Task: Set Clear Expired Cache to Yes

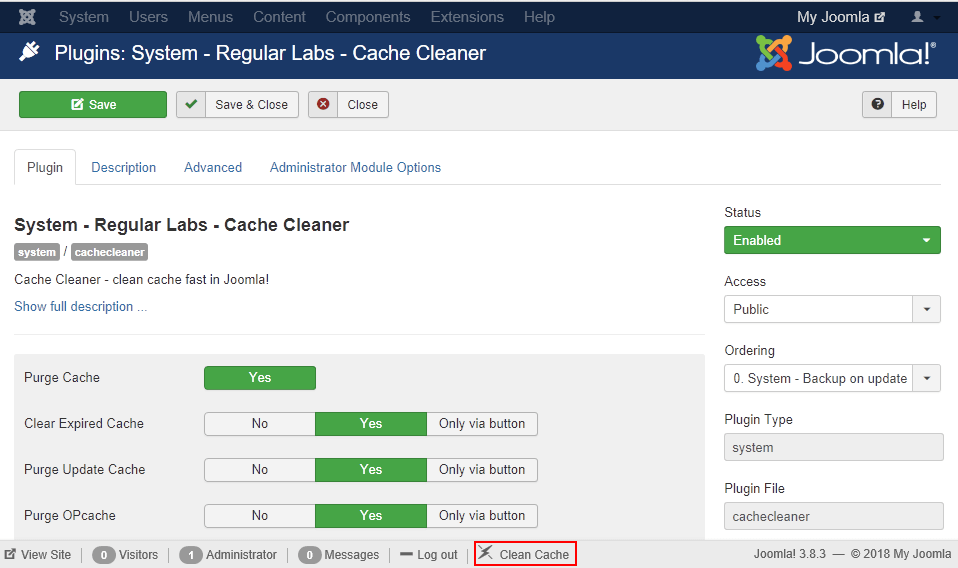Action: click(x=371, y=424)
